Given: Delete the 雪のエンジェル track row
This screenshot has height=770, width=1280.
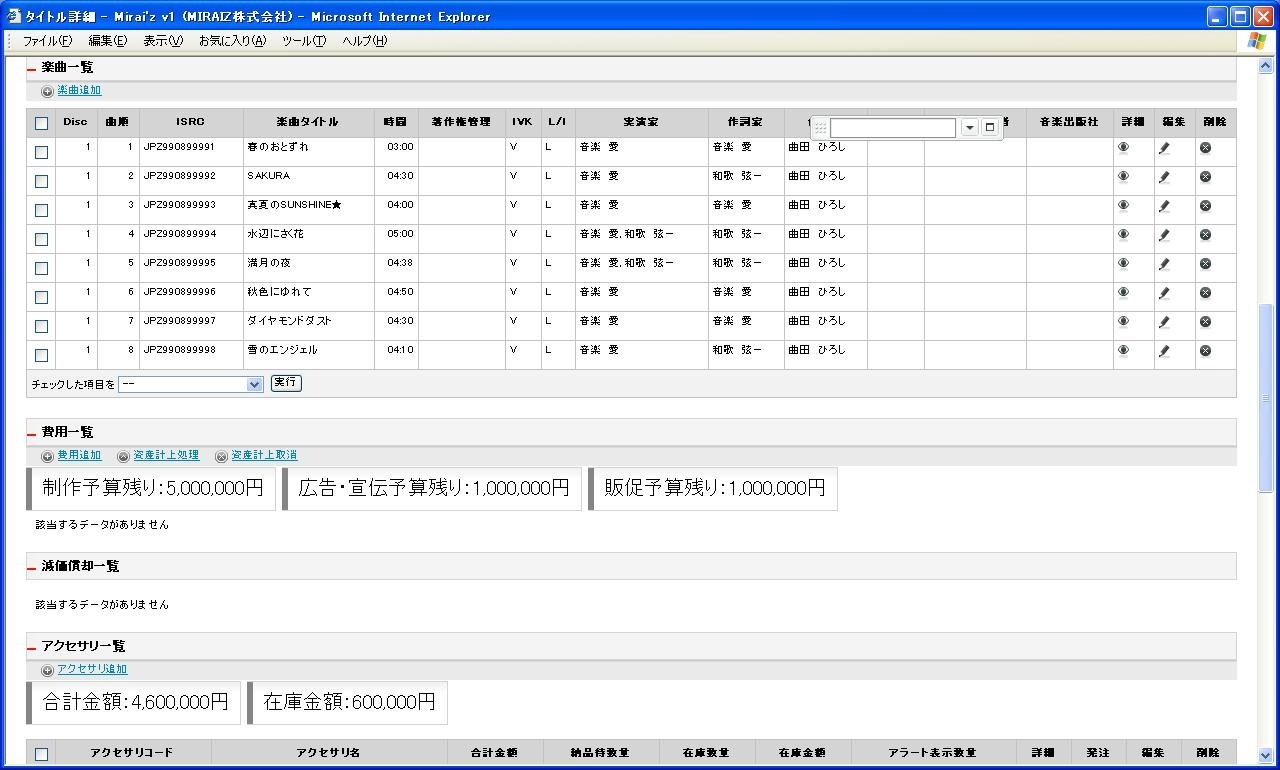Looking at the screenshot, I should 1205,351.
